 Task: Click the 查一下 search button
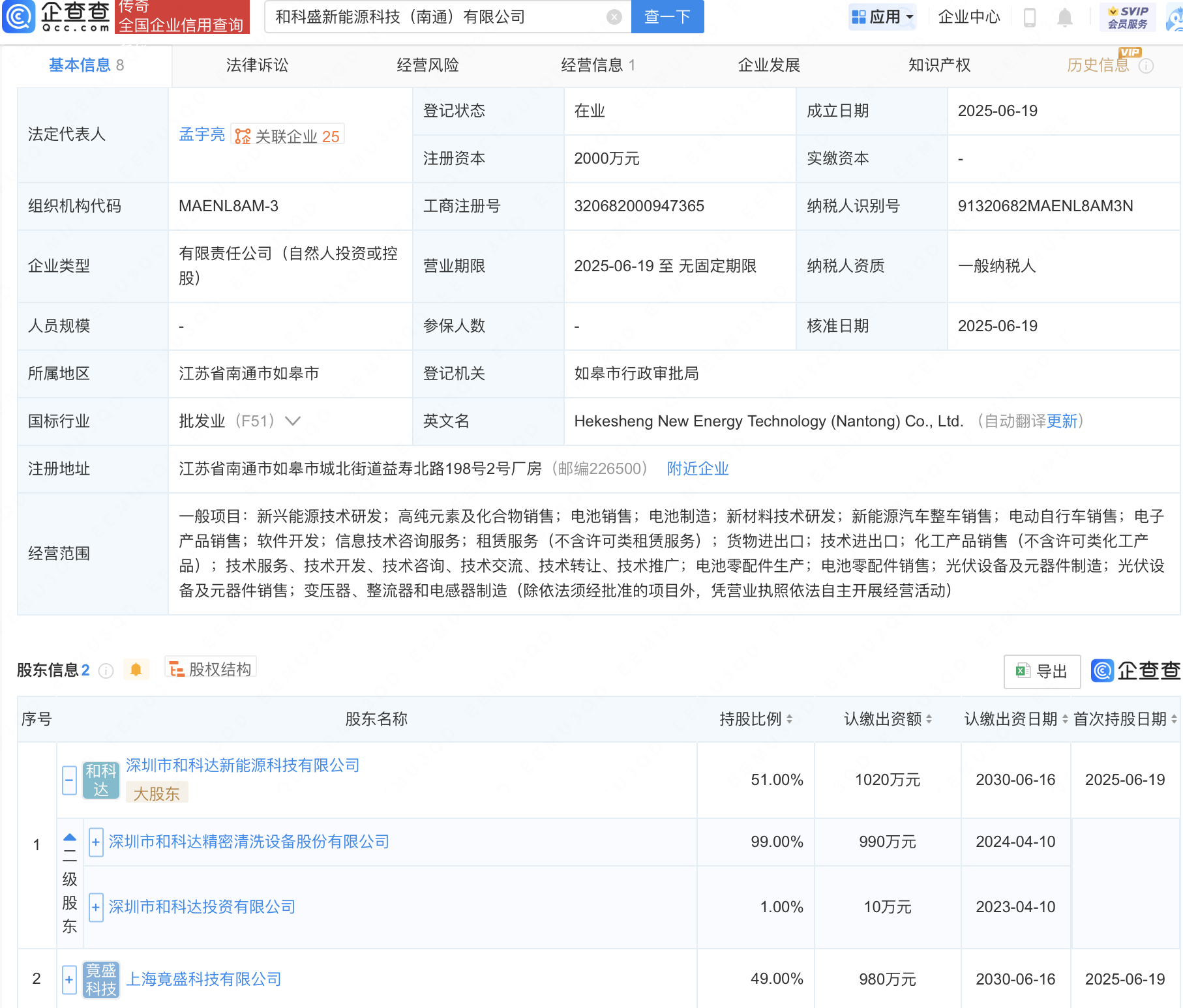click(666, 16)
